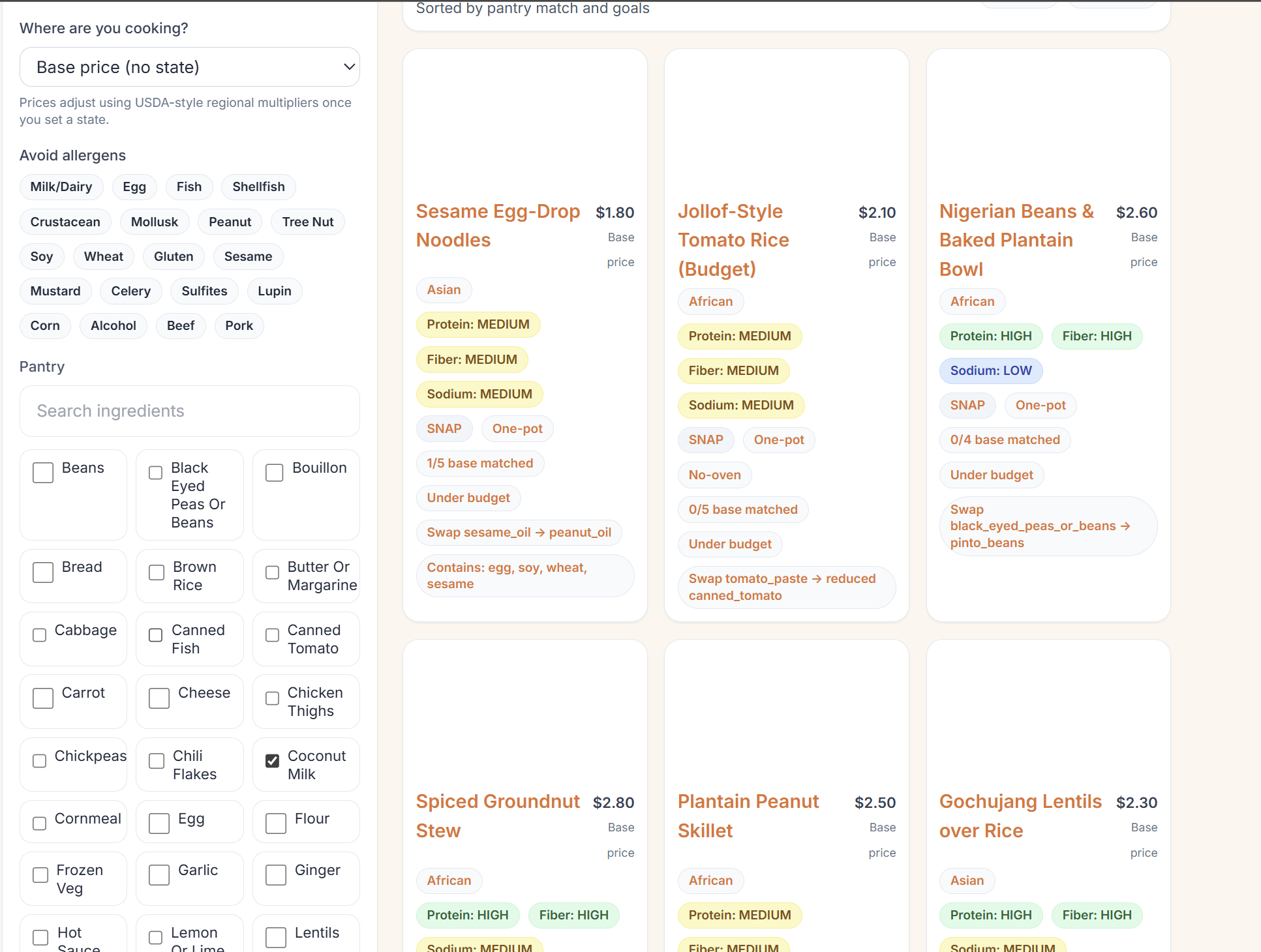Uncheck the Coconut Milk pantry checkbox
Image resolution: width=1261 pixels, height=952 pixels.
pyautogui.click(x=273, y=761)
